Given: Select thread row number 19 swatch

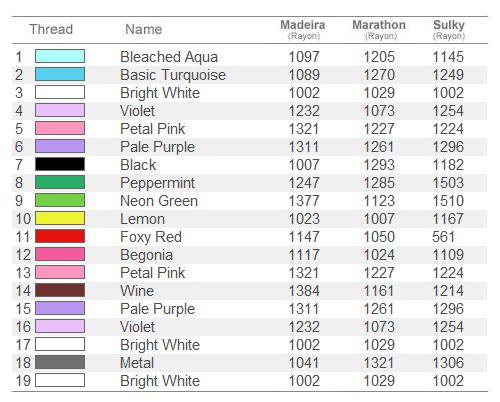Looking at the screenshot, I should pyautogui.click(x=60, y=380).
